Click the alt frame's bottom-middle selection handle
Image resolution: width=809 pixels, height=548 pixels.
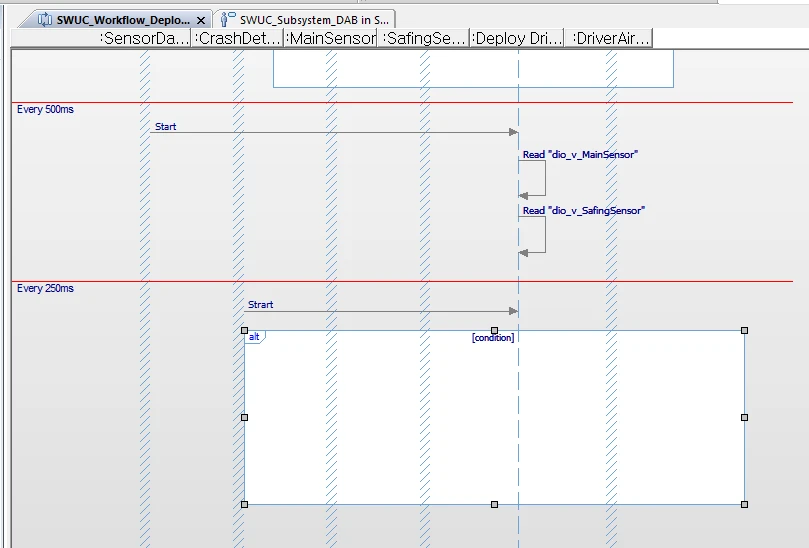click(494, 504)
